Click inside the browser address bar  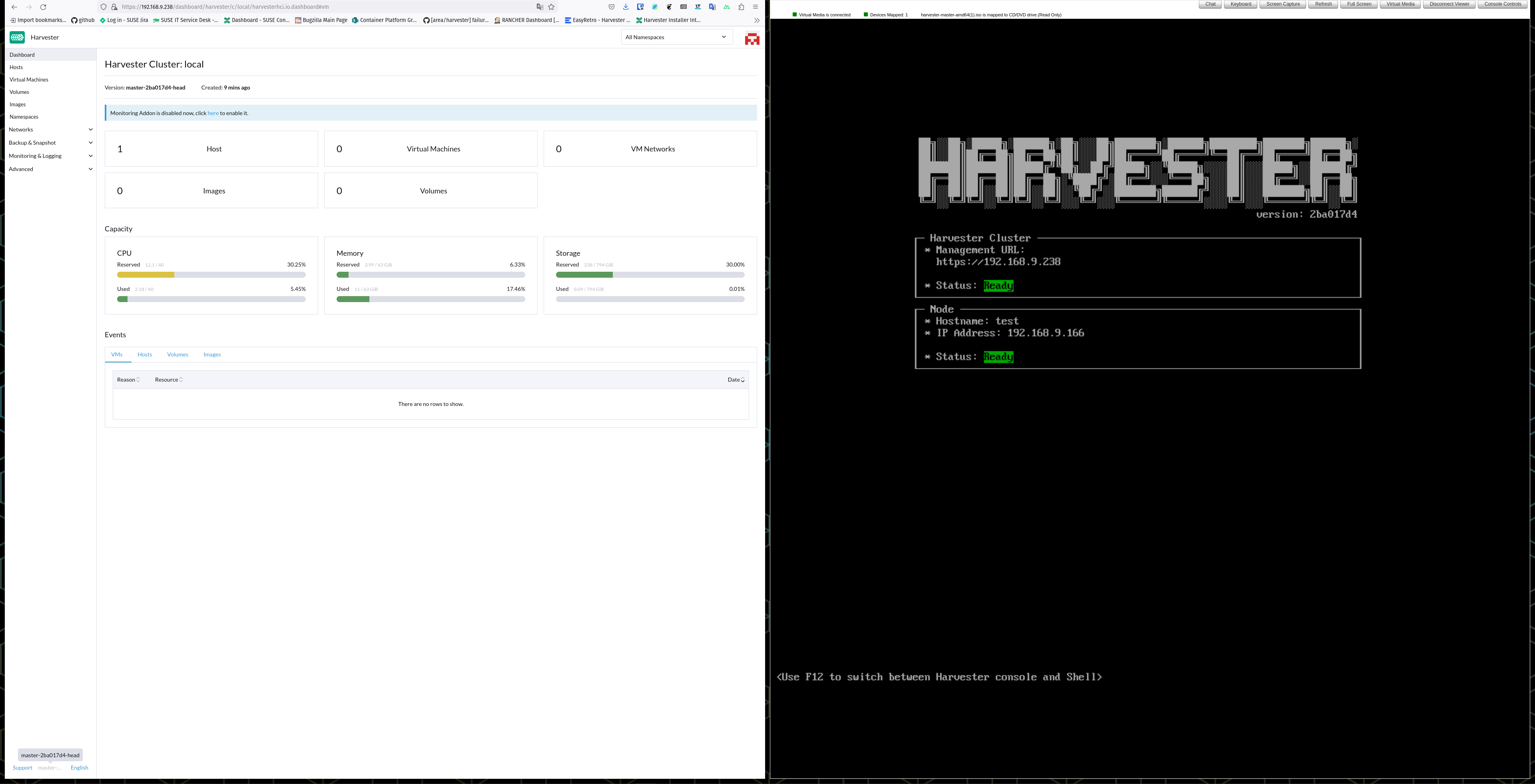click(298, 6)
